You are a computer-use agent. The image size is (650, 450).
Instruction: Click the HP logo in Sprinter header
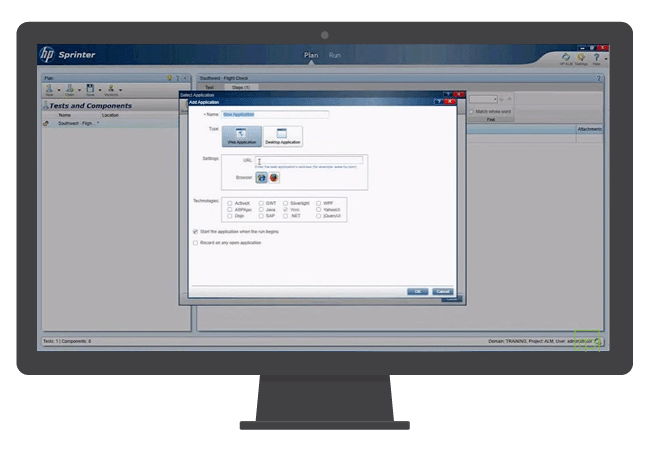[x=46, y=54]
